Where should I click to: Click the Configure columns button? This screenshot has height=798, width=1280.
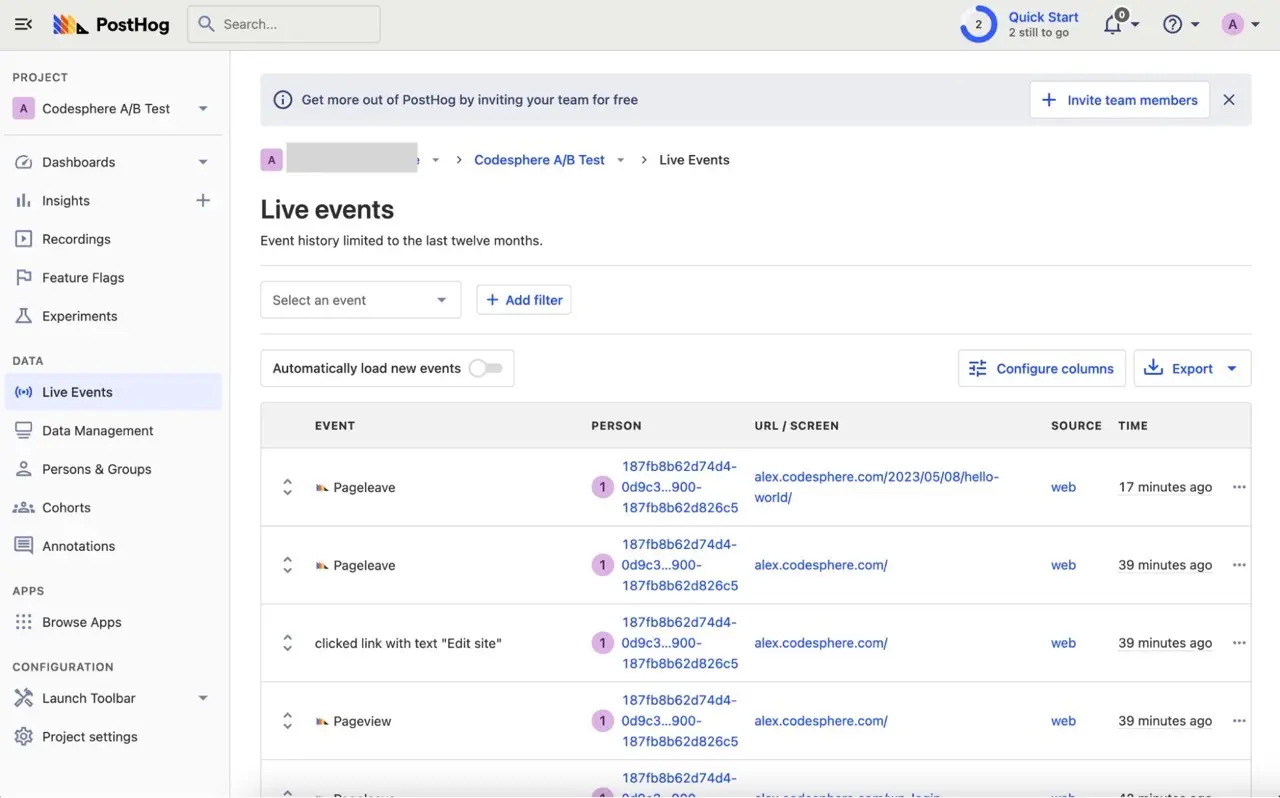point(1041,368)
